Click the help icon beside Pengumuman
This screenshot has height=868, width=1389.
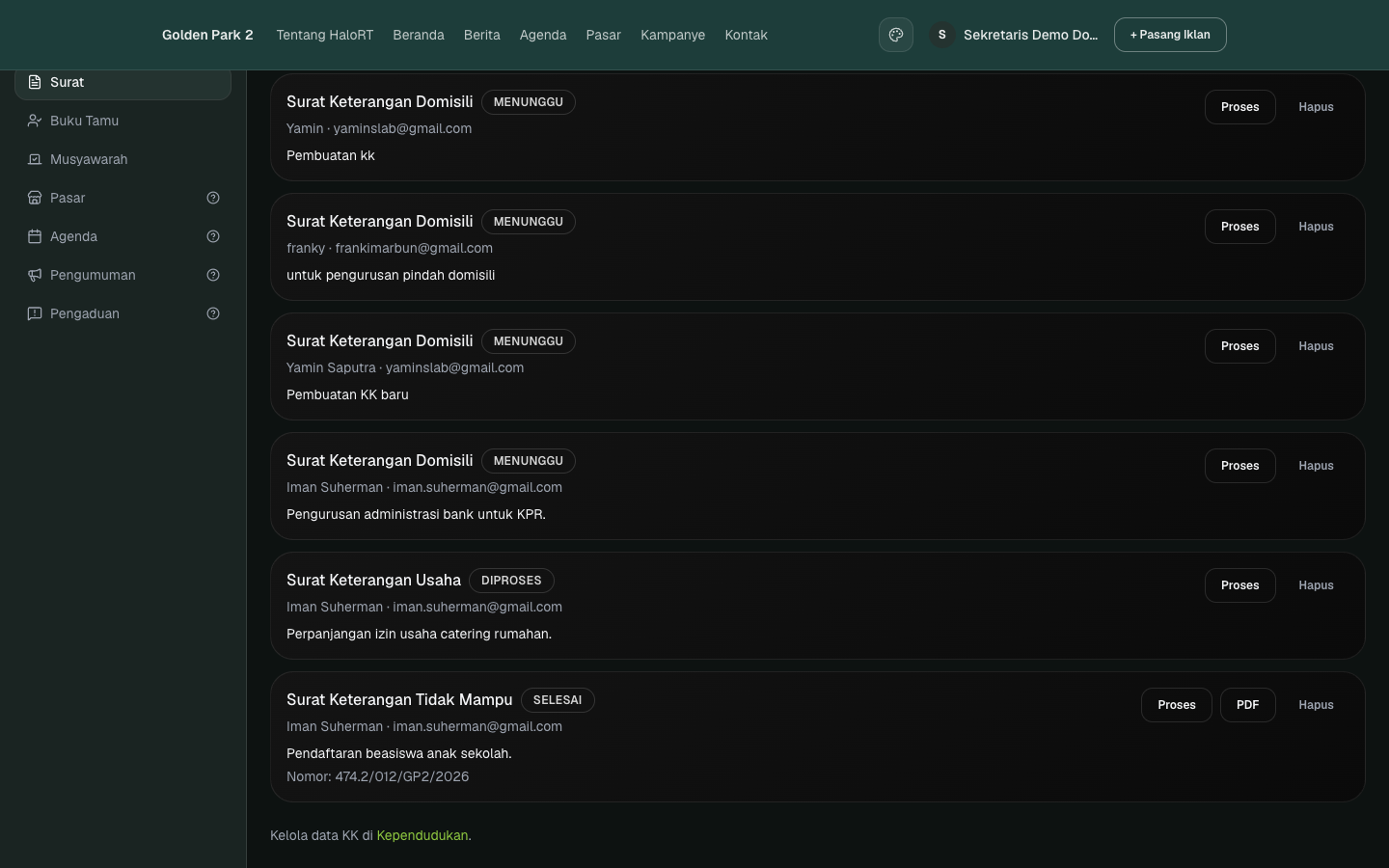tap(213, 275)
